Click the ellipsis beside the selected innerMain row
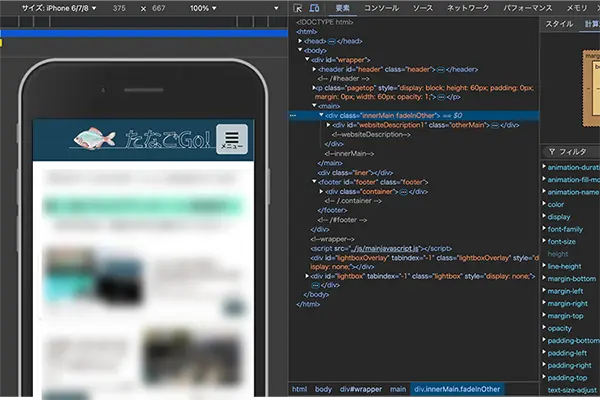Viewport: 600px width, 400px height. pyautogui.click(x=293, y=115)
